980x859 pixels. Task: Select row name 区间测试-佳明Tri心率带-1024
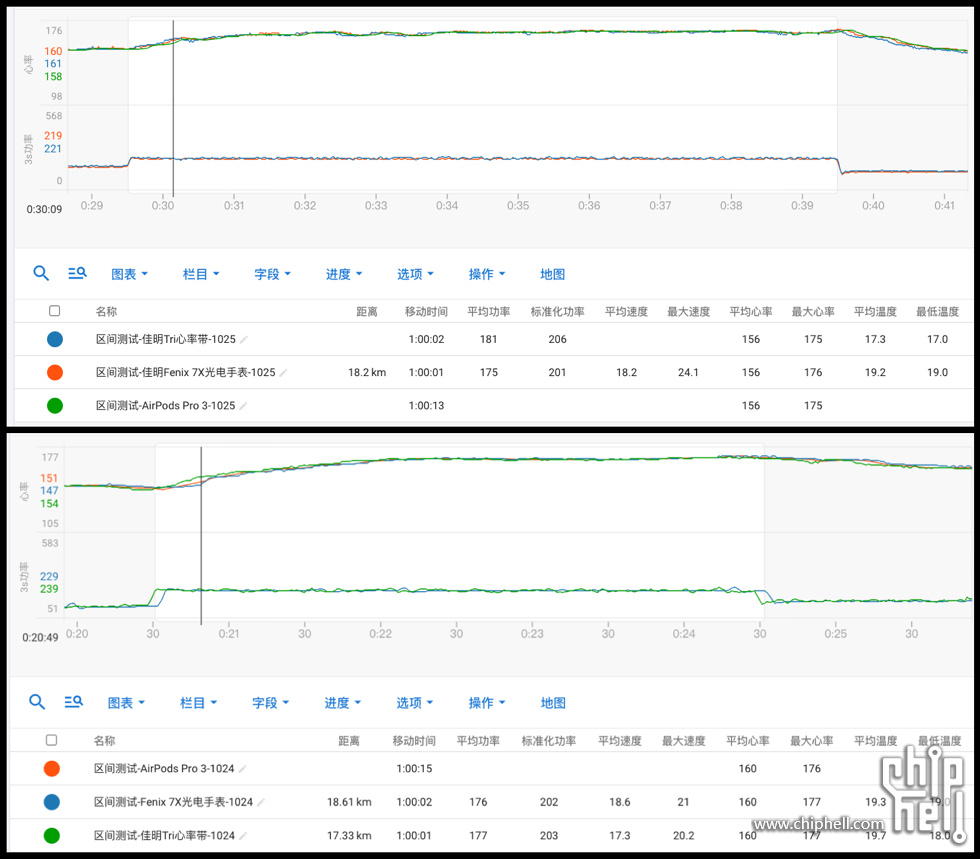coord(164,835)
